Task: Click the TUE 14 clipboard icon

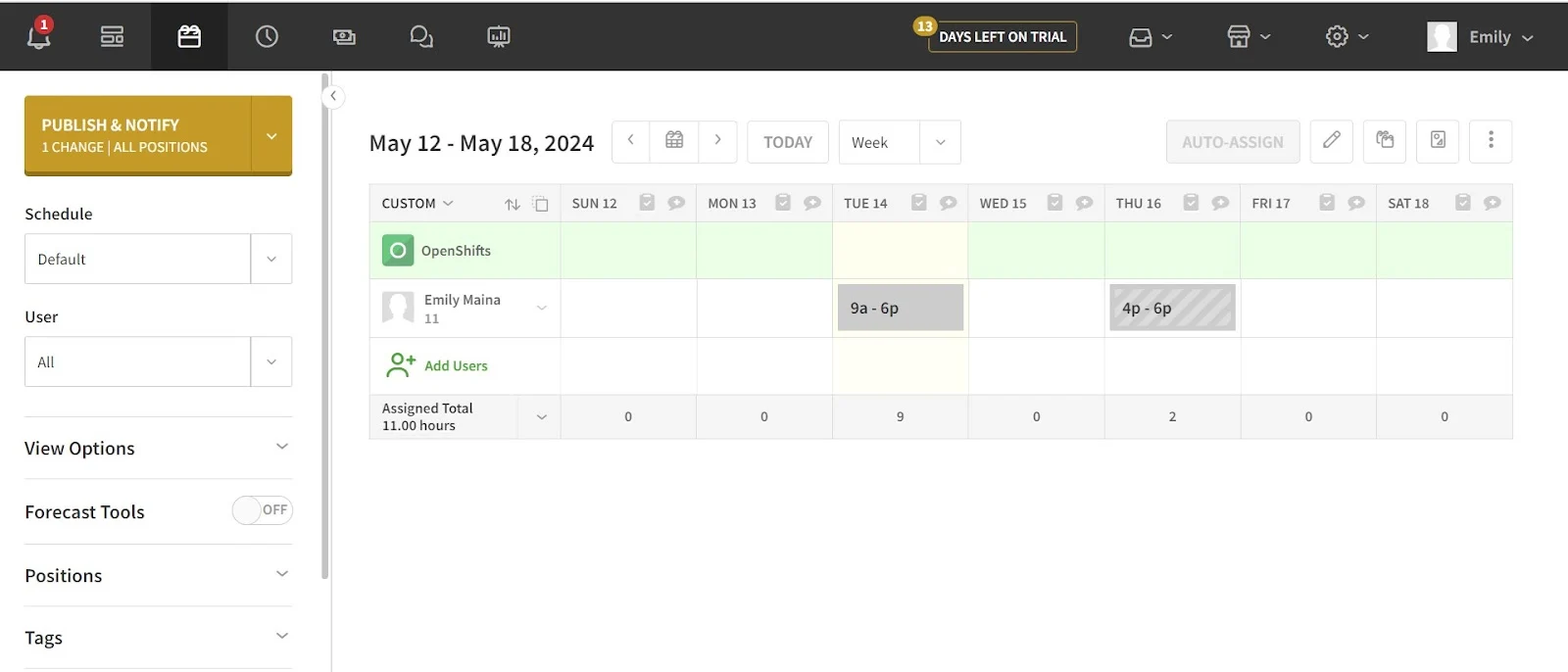Action: [919, 203]
